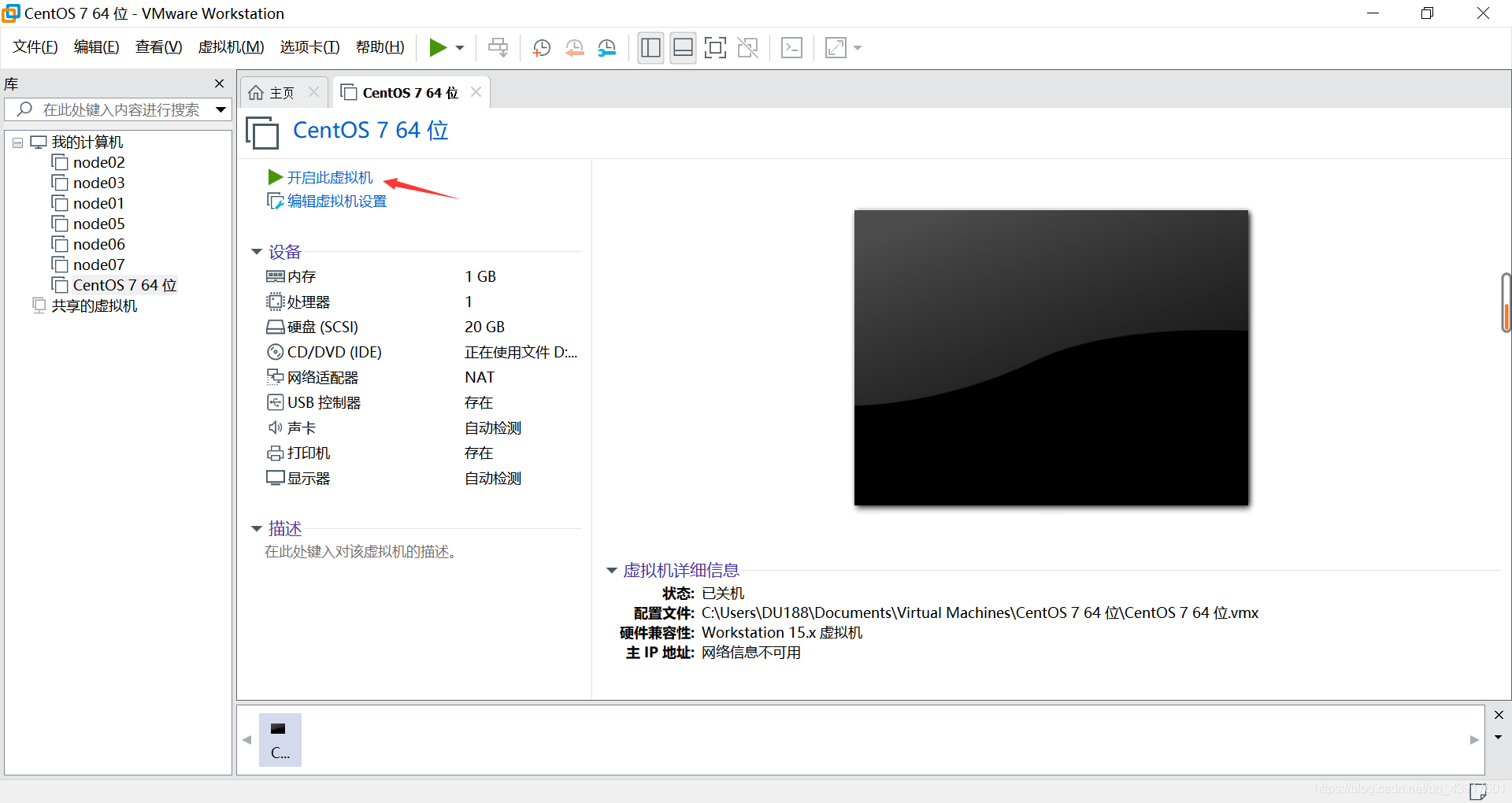Screen dimensions: 1512x803
Task: Click the 打印机 printer device row
Action: pyautogui.click(x=422, y=453)
